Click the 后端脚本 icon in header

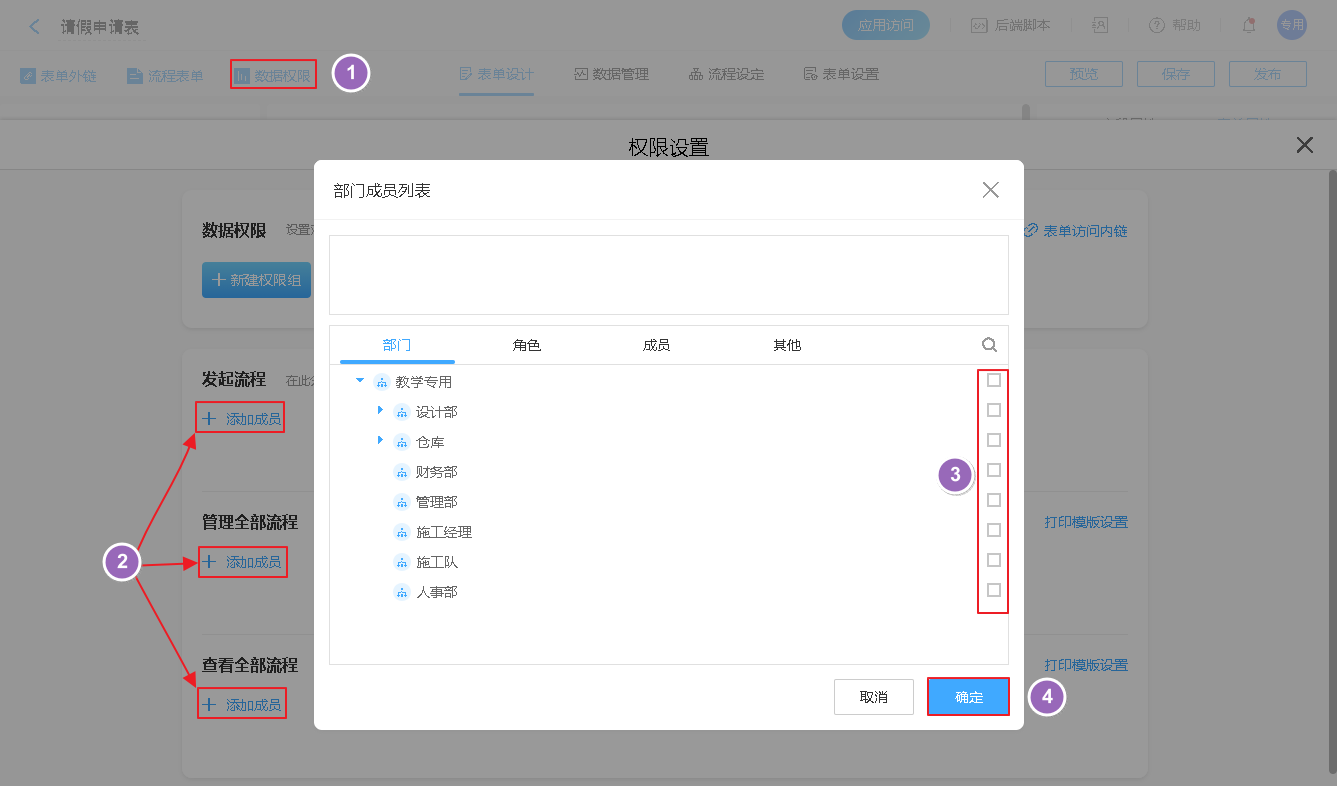(x=979, y=26)
